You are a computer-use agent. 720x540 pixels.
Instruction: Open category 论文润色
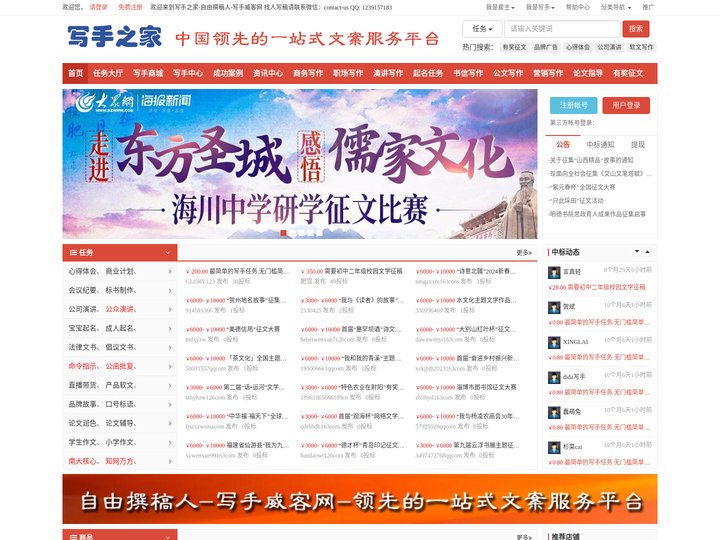coord(84,423)
